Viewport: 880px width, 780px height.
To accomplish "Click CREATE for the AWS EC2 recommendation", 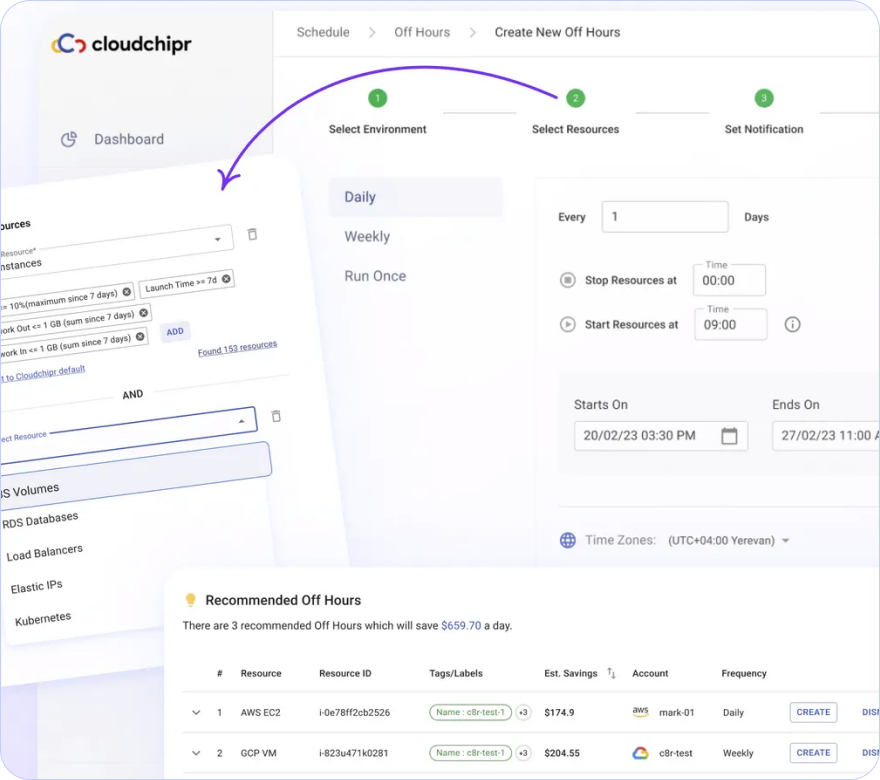I will pos(813,712).
